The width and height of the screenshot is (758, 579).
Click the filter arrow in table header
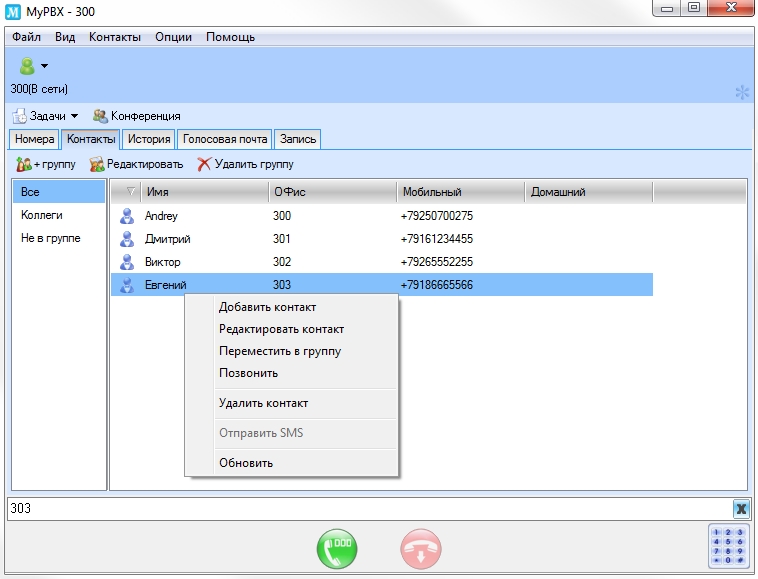129,192
